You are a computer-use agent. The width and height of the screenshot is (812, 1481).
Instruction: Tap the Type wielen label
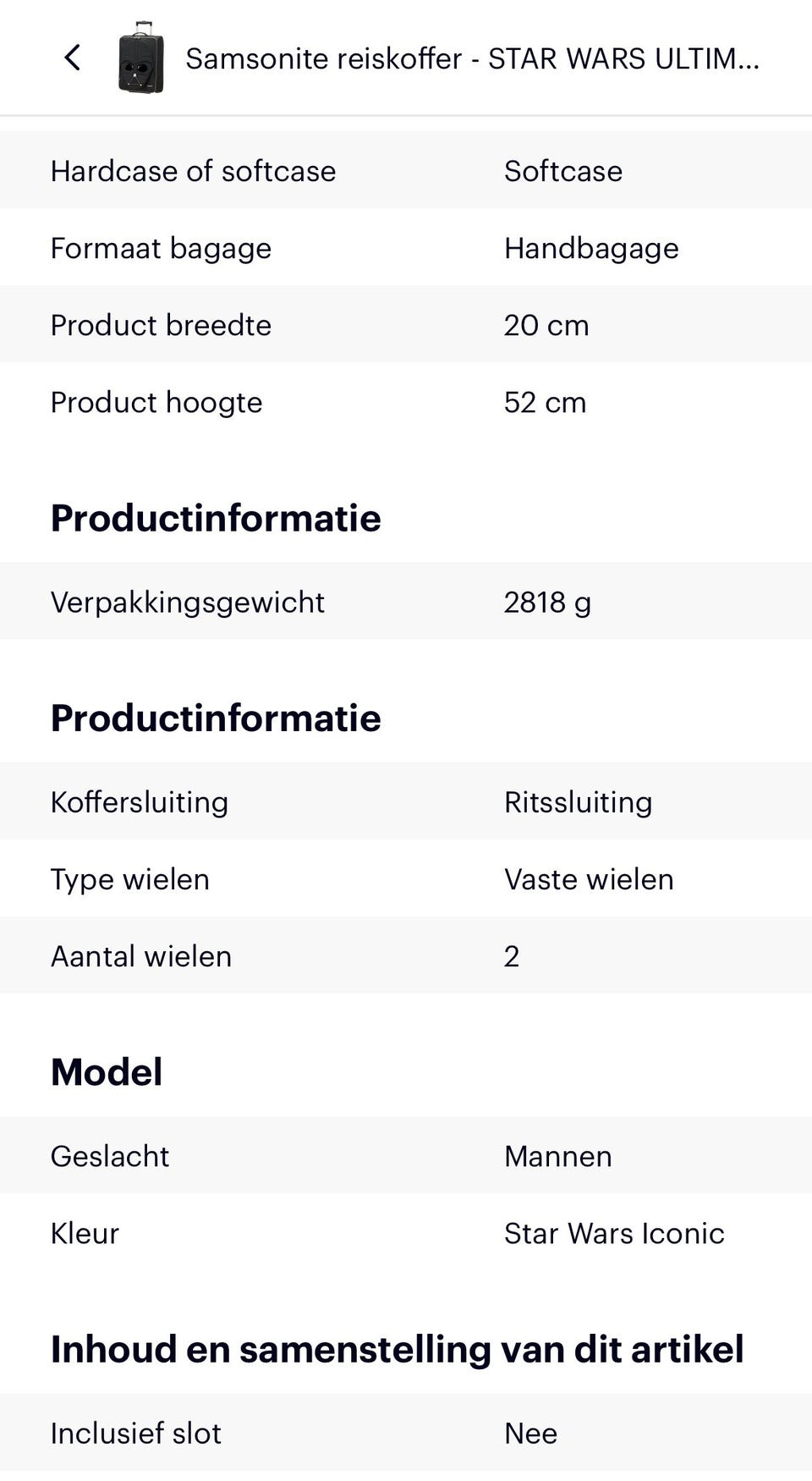129,879
